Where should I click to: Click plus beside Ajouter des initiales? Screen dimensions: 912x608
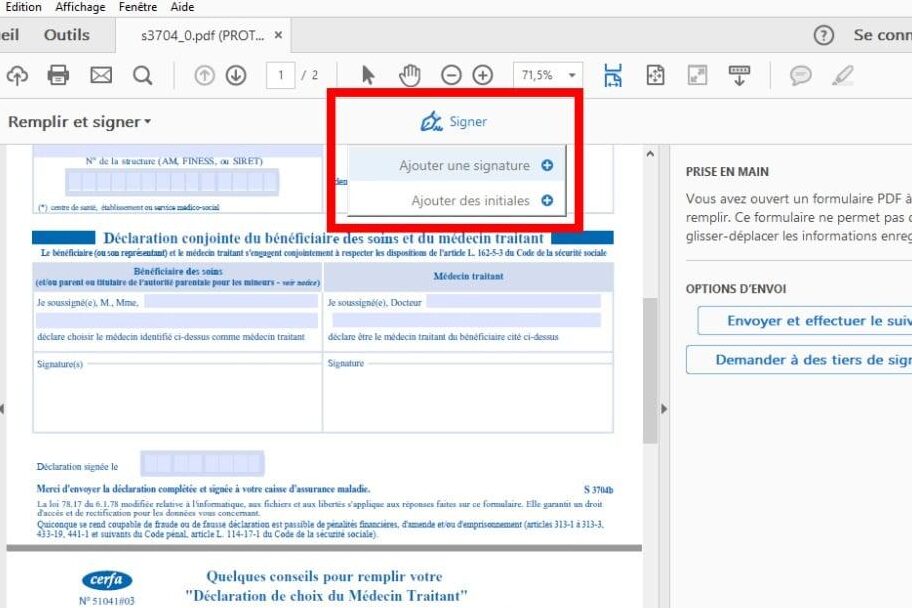547,201
